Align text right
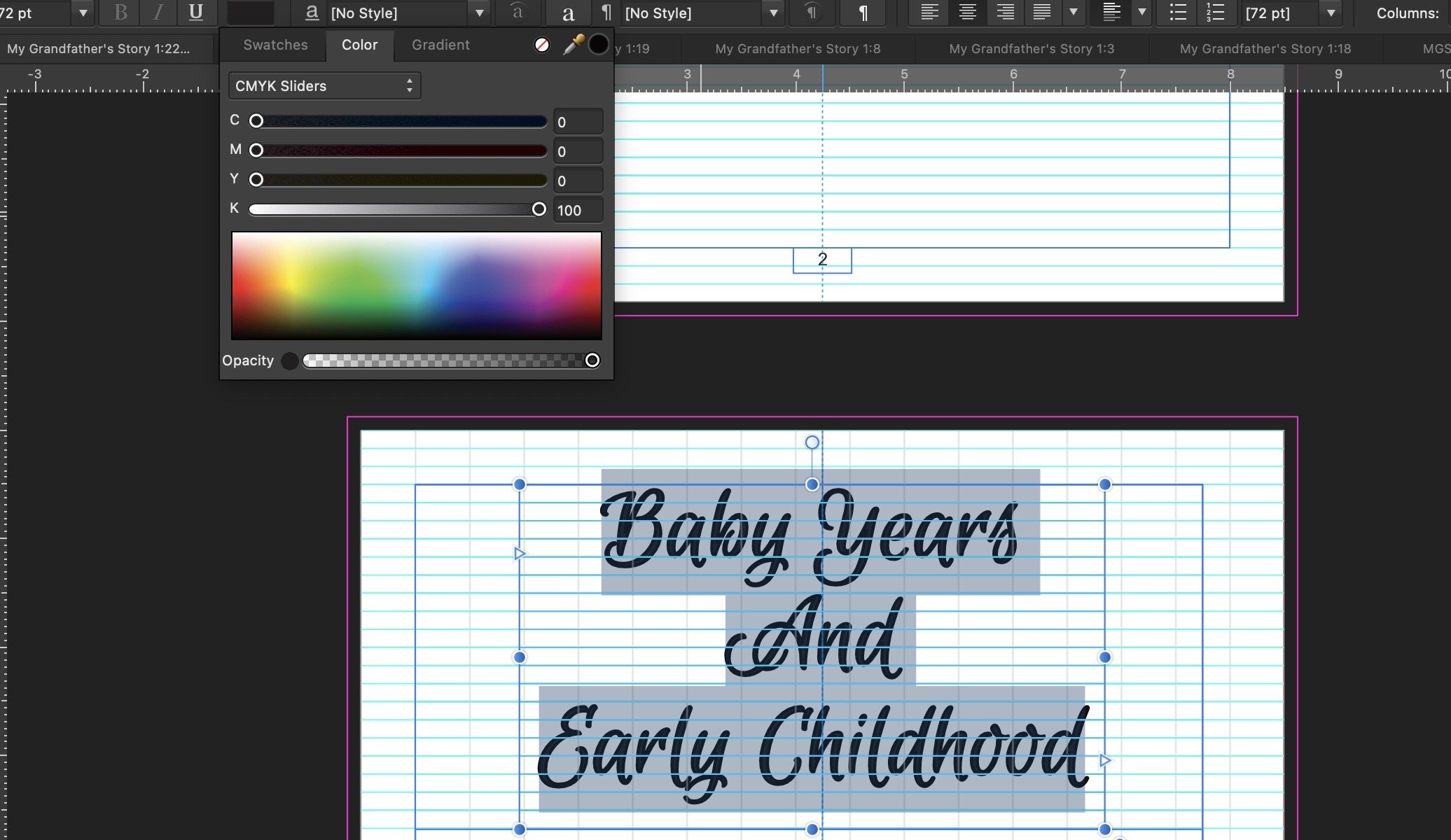The image size is (1451, 840). click(x=1005, y=13)
